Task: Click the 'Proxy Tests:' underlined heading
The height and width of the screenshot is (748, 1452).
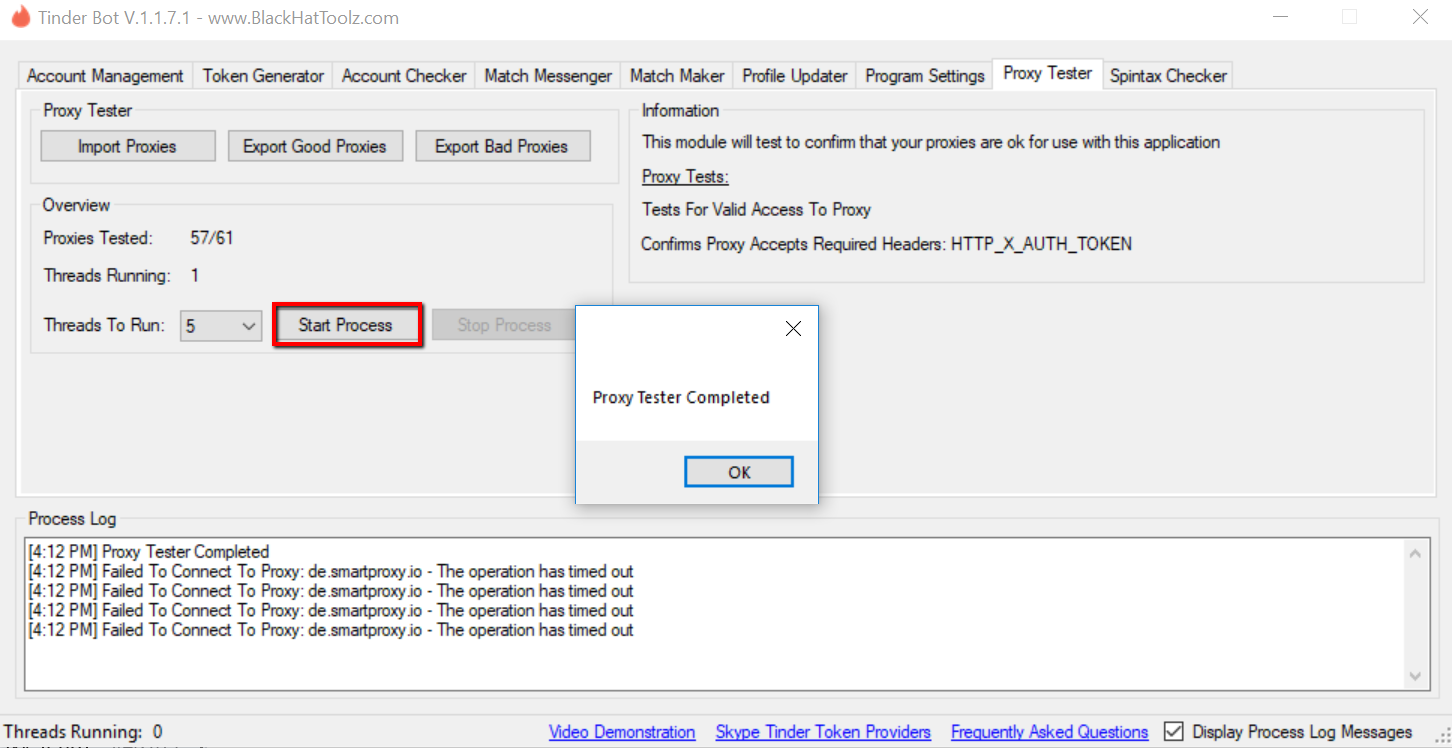Action: [685, 177]
